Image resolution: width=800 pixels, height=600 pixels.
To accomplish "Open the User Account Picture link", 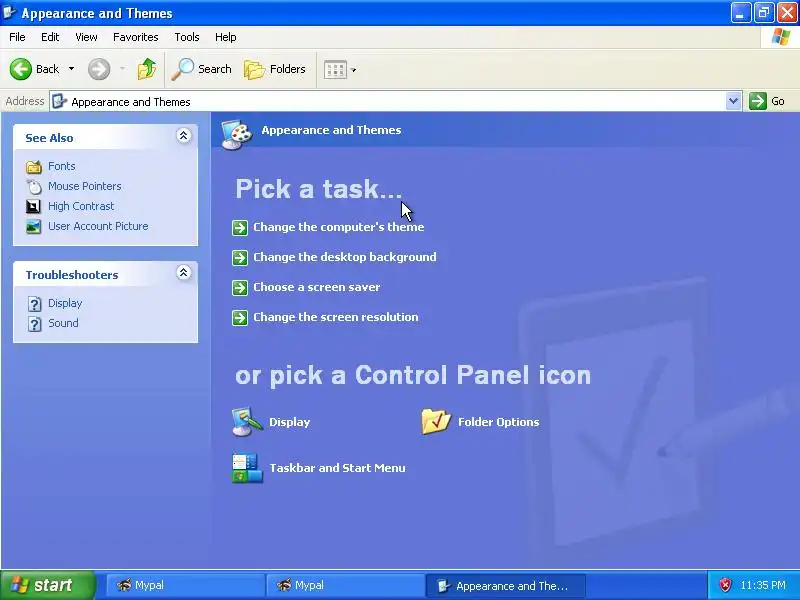I will (98, 226).
